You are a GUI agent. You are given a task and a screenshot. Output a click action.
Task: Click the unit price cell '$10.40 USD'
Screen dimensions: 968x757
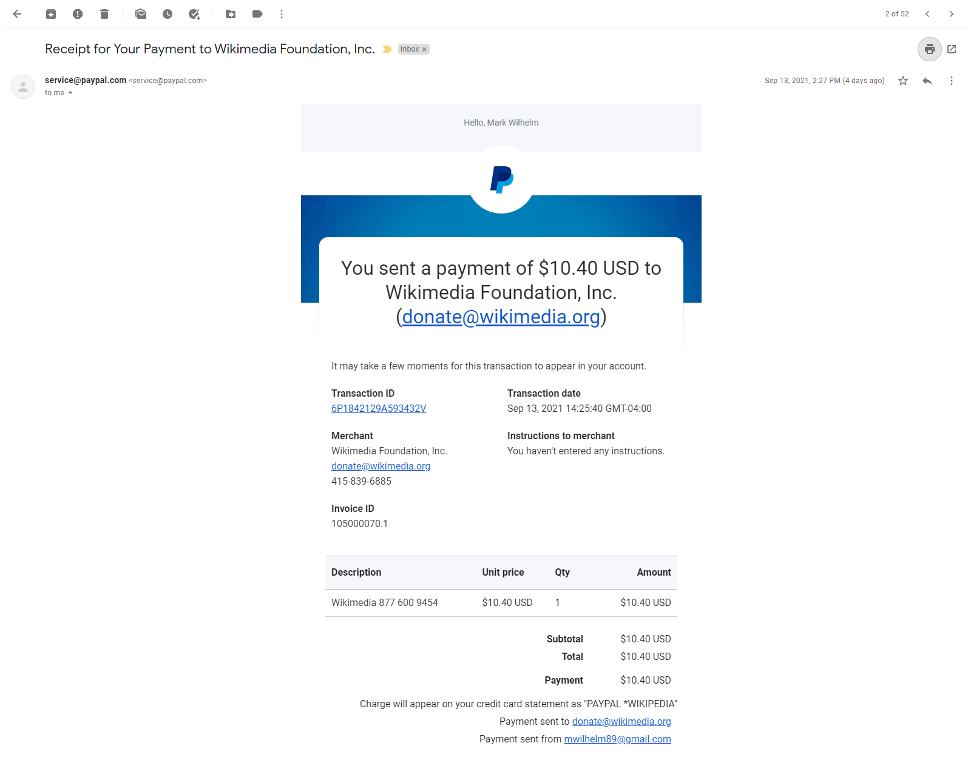click(x=507, y=603)
